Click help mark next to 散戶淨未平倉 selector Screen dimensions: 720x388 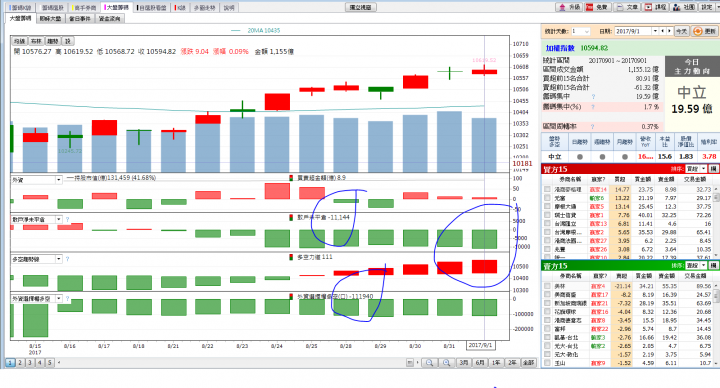click(68, 219)
